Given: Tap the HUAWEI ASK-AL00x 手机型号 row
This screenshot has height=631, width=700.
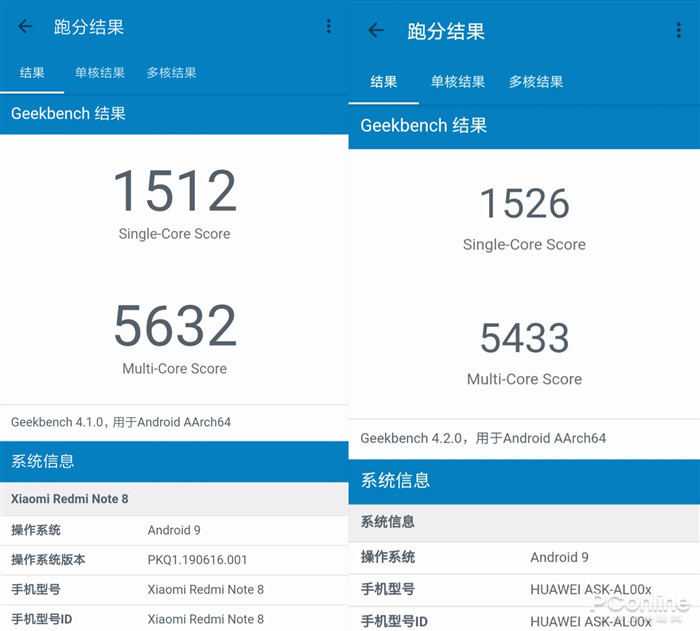Looking at the screenshot, I should [524, 589].
